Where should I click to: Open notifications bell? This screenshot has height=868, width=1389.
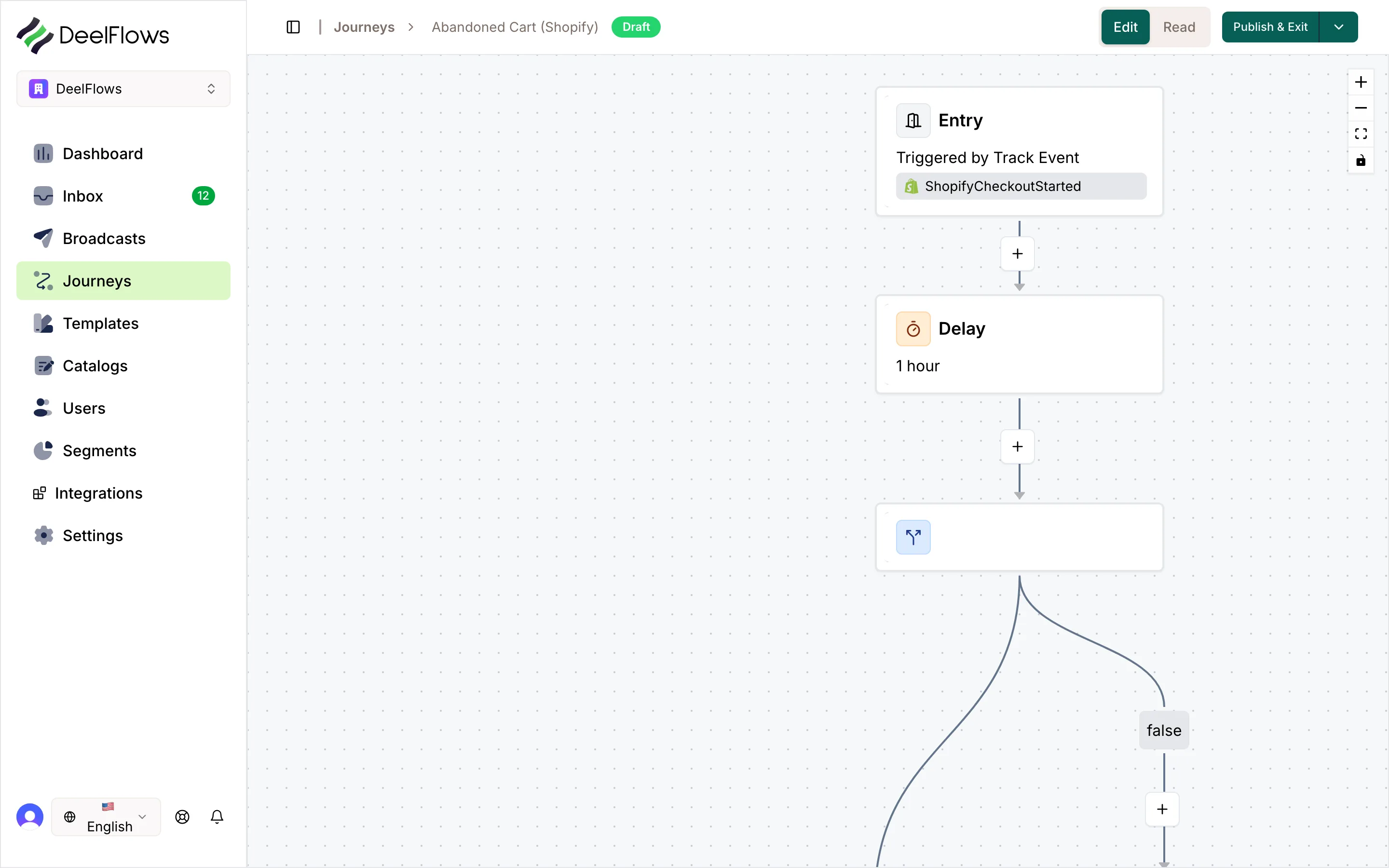[217, 817]
